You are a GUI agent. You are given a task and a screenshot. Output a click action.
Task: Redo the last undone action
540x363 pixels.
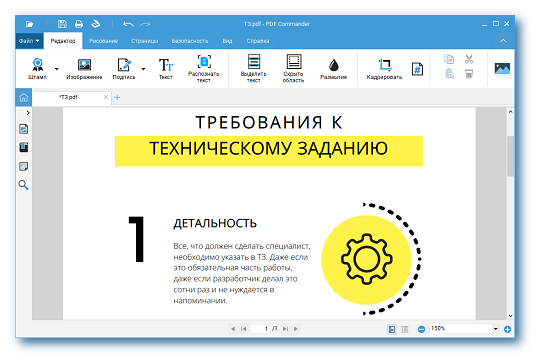145,24
